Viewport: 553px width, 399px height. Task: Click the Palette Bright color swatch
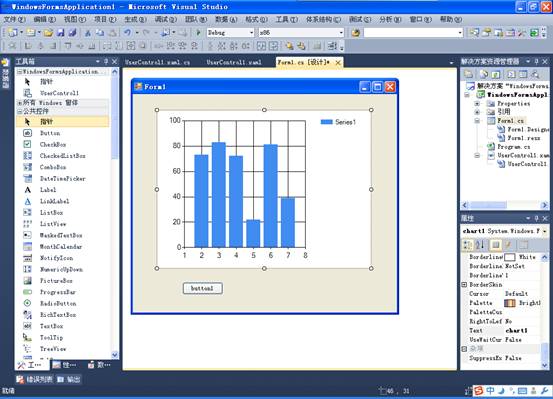510,303
